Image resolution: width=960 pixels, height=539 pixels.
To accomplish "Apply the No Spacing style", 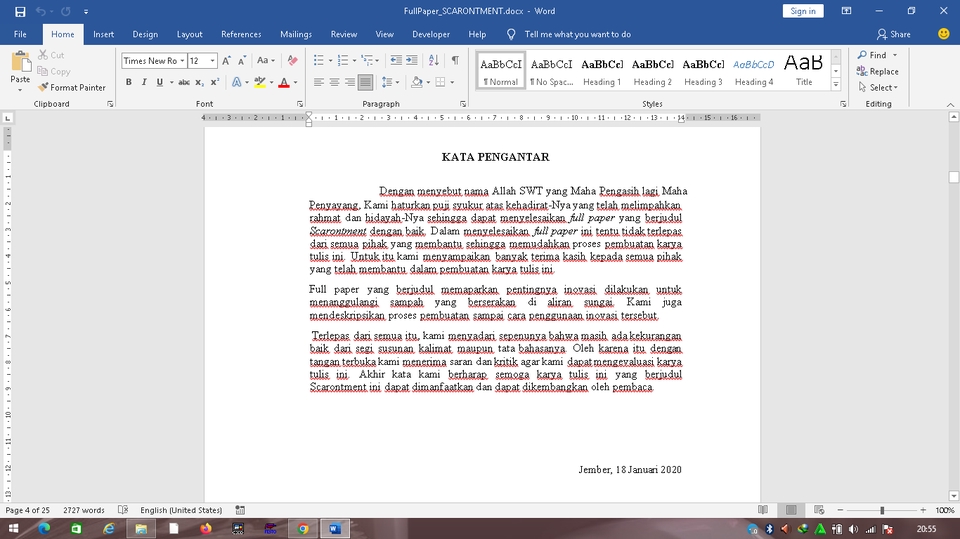I will tap(552, 70).
